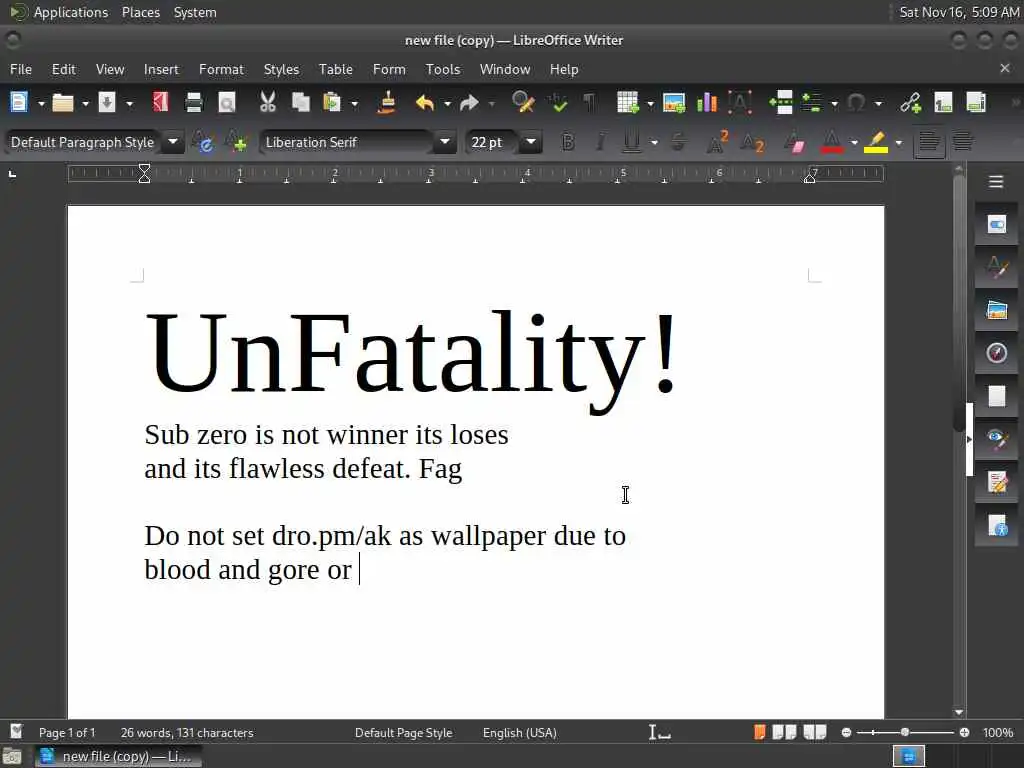
Task: Toggle Italic formatting
Action: pyautogui.click(x=600, y=142)
